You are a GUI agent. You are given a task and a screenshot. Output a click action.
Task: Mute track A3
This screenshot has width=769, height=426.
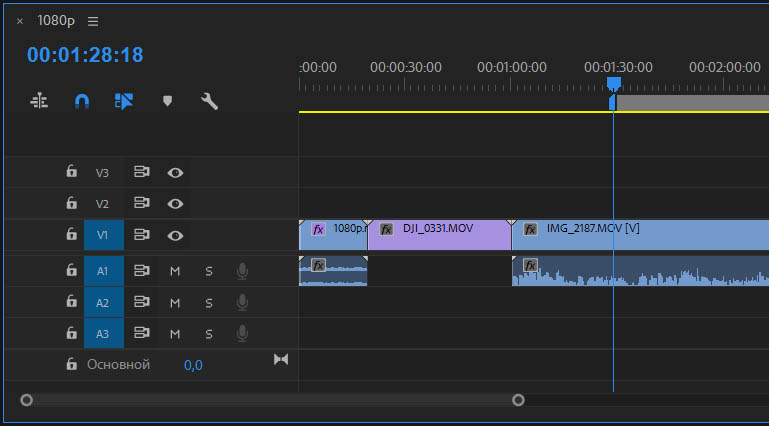click(175, 334)
